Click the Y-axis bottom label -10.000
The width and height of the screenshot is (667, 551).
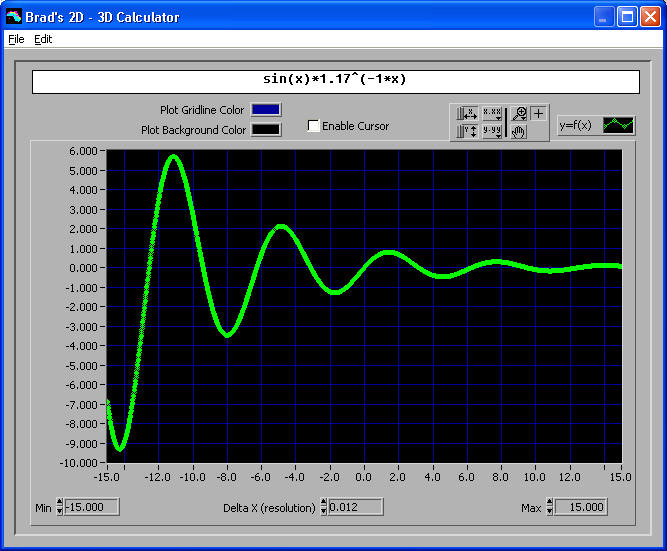(x=79, y=463)
